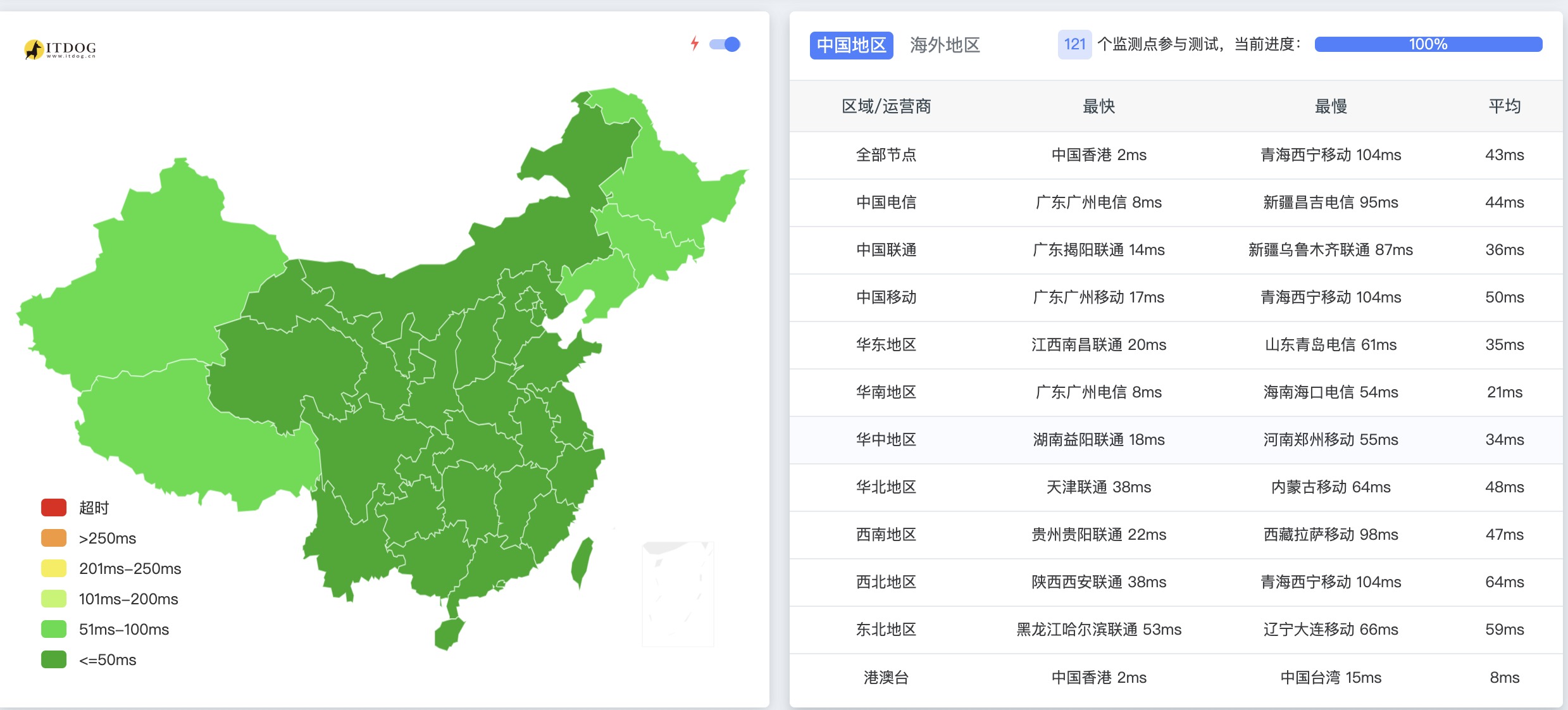The image size is (1568, 710).
Task: Click the 中国台湾 15ms cell
Action: (1331, 678)
